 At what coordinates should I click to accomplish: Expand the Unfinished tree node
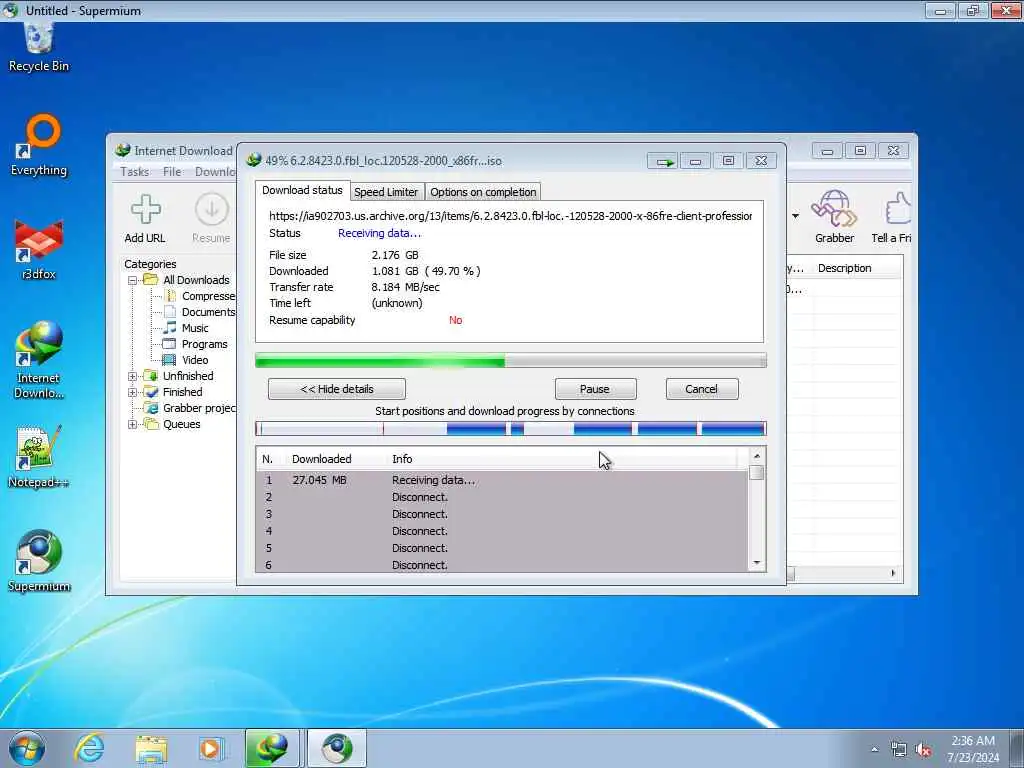(x=133, y=376)
